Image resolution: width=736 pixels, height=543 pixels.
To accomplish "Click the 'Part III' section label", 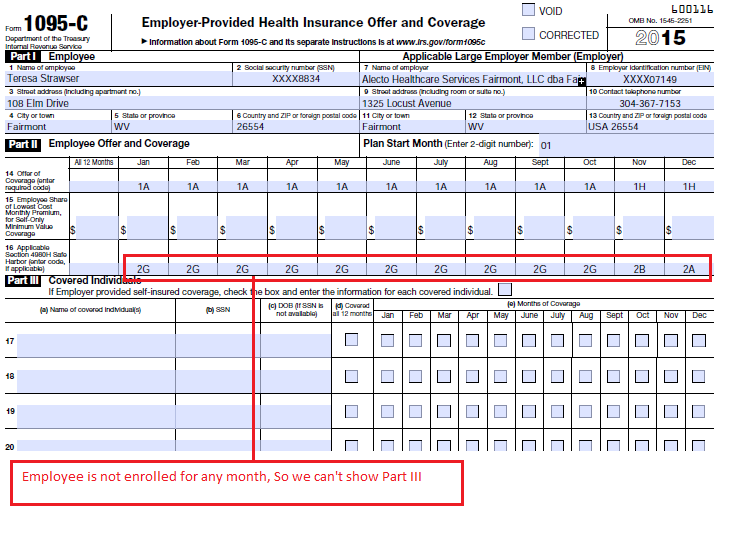I will (x=23, y=281).
